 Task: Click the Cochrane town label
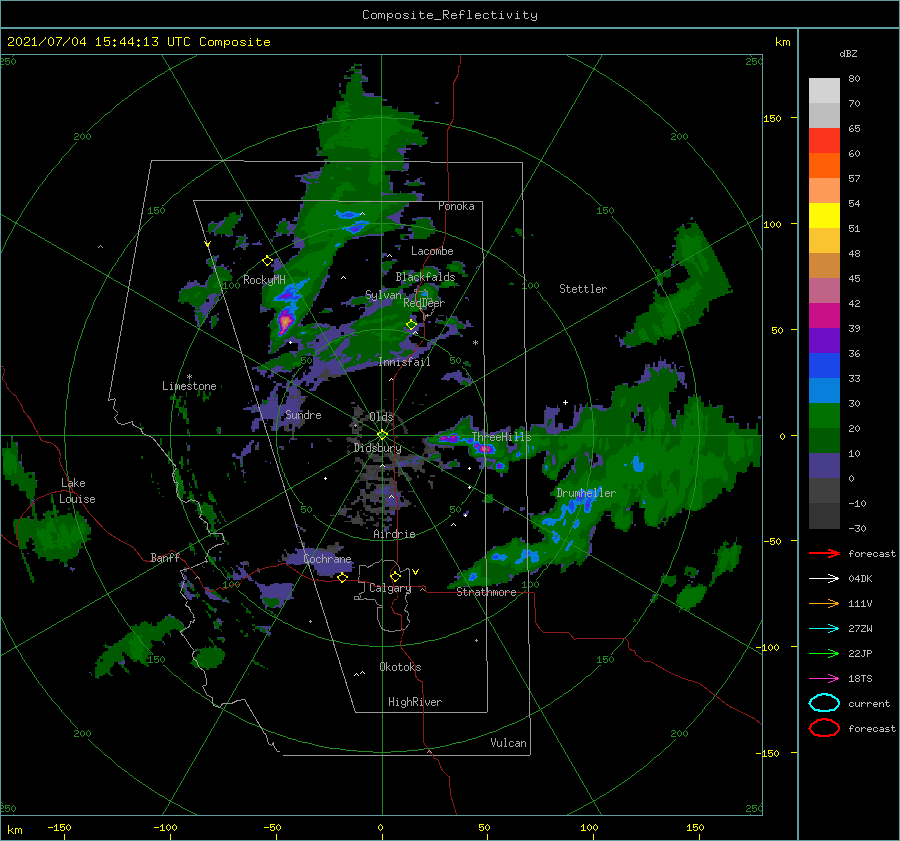327,559
